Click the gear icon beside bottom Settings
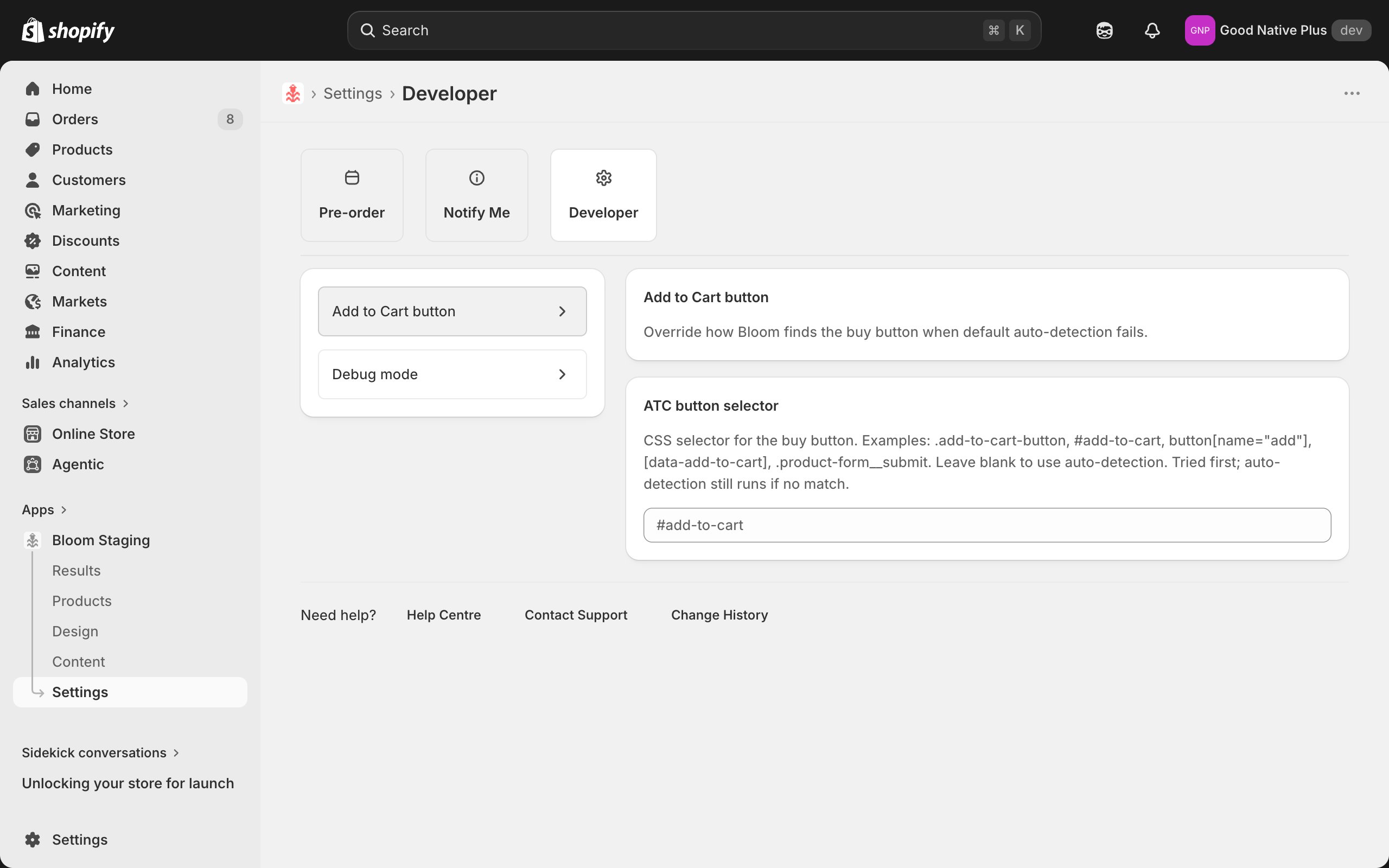Viewport: 1389px width, 868px height. [x=33, y=839]
